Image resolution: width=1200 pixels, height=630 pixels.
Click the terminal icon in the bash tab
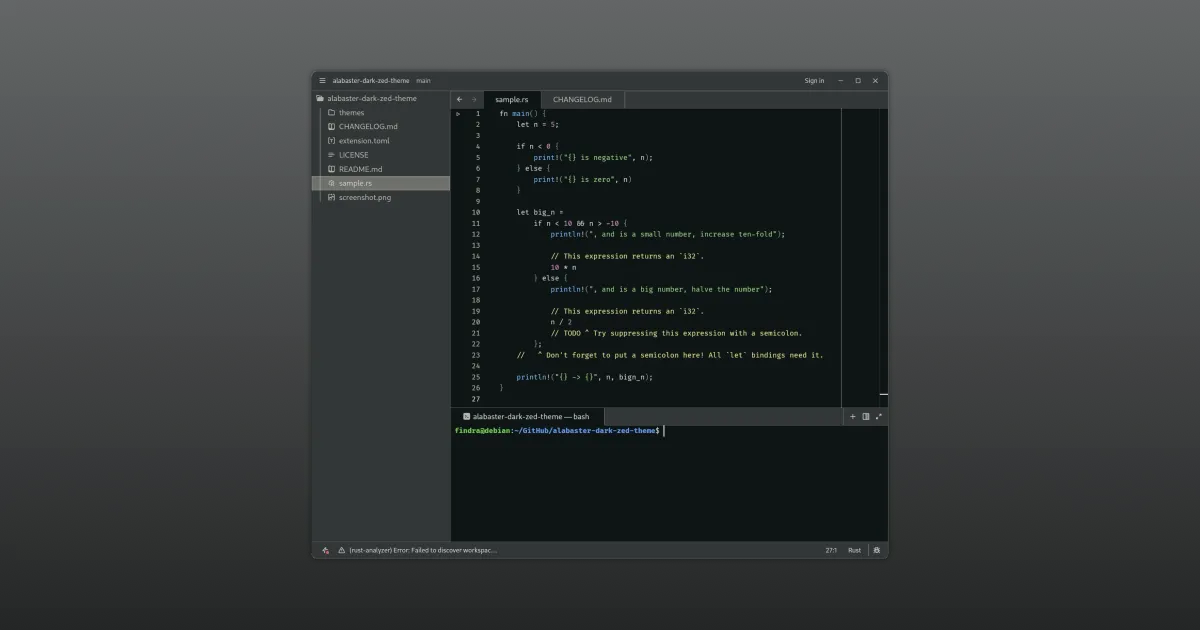467,416
